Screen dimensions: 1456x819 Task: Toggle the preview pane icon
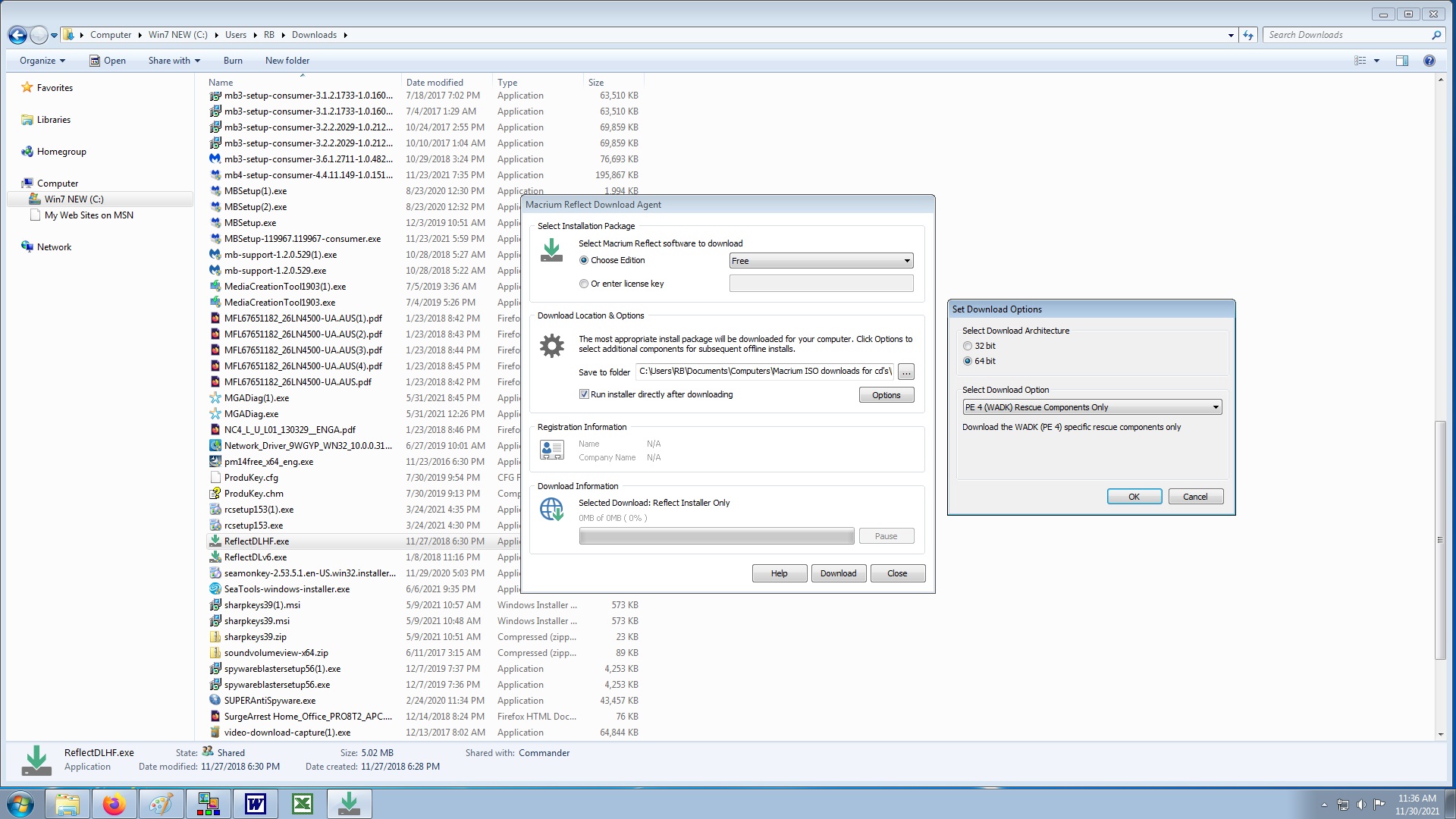1402,61
